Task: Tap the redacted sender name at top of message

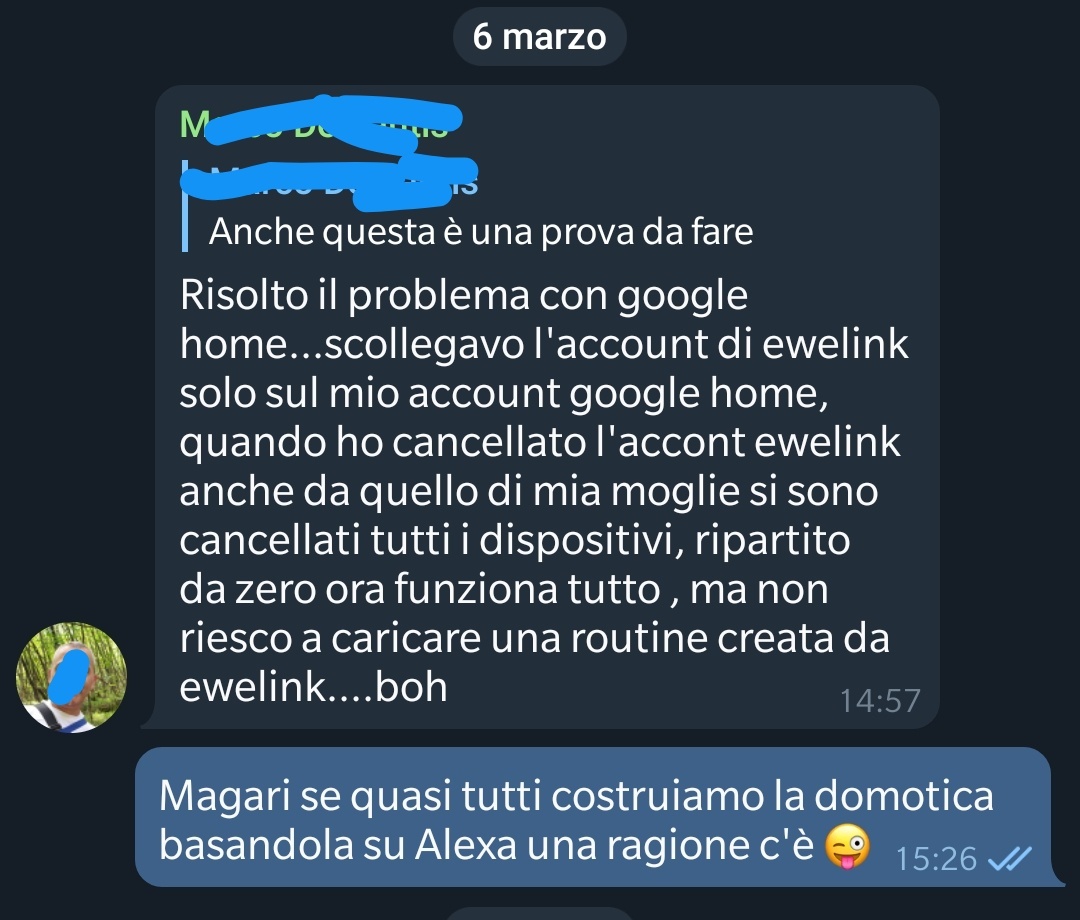Action: click(321, 121)
